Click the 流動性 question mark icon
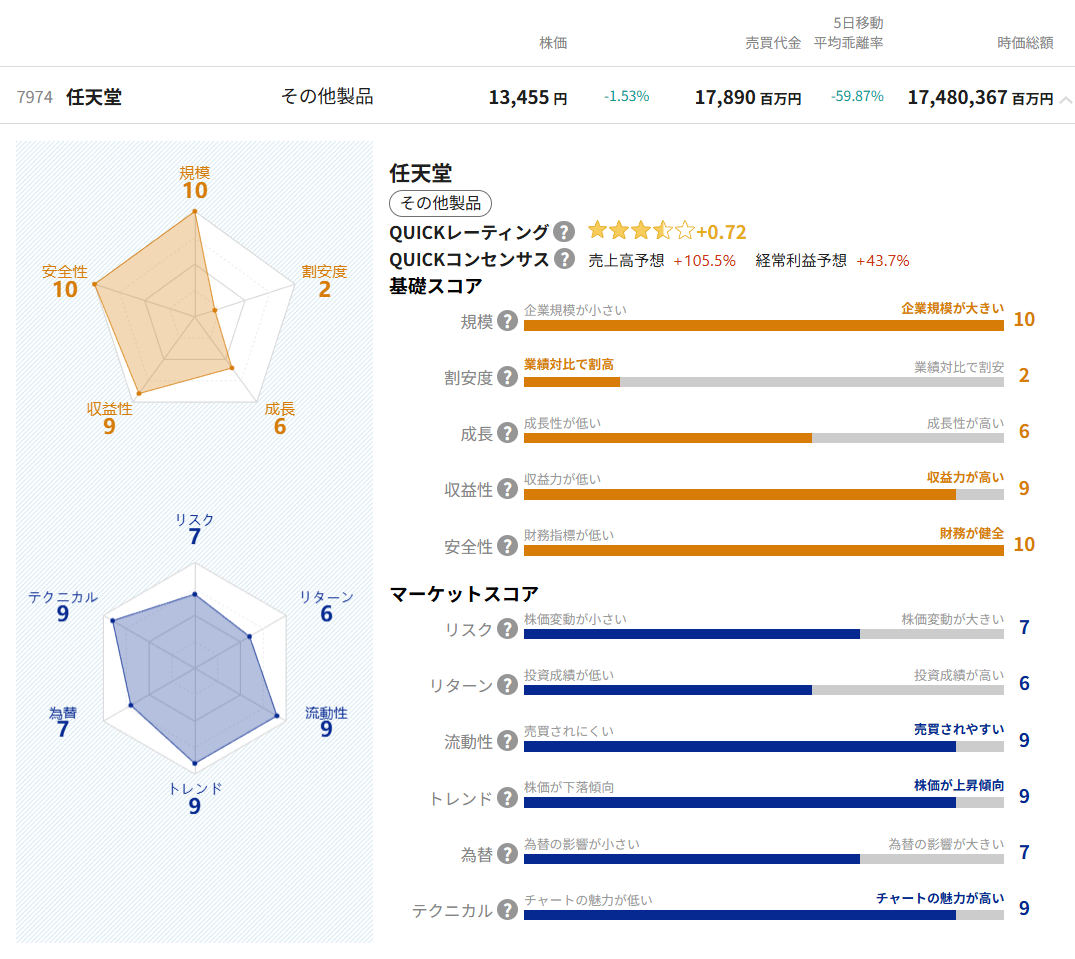Viewport: 1075px width, 959px height. click(x=508, y=741)
